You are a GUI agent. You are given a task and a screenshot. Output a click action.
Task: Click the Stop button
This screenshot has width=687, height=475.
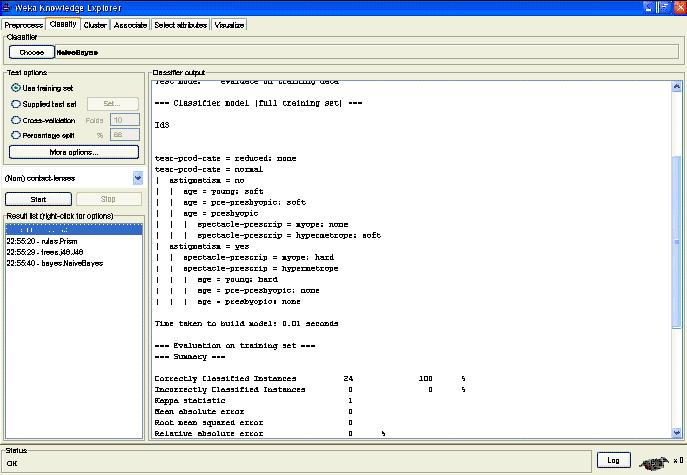[108, 199]
